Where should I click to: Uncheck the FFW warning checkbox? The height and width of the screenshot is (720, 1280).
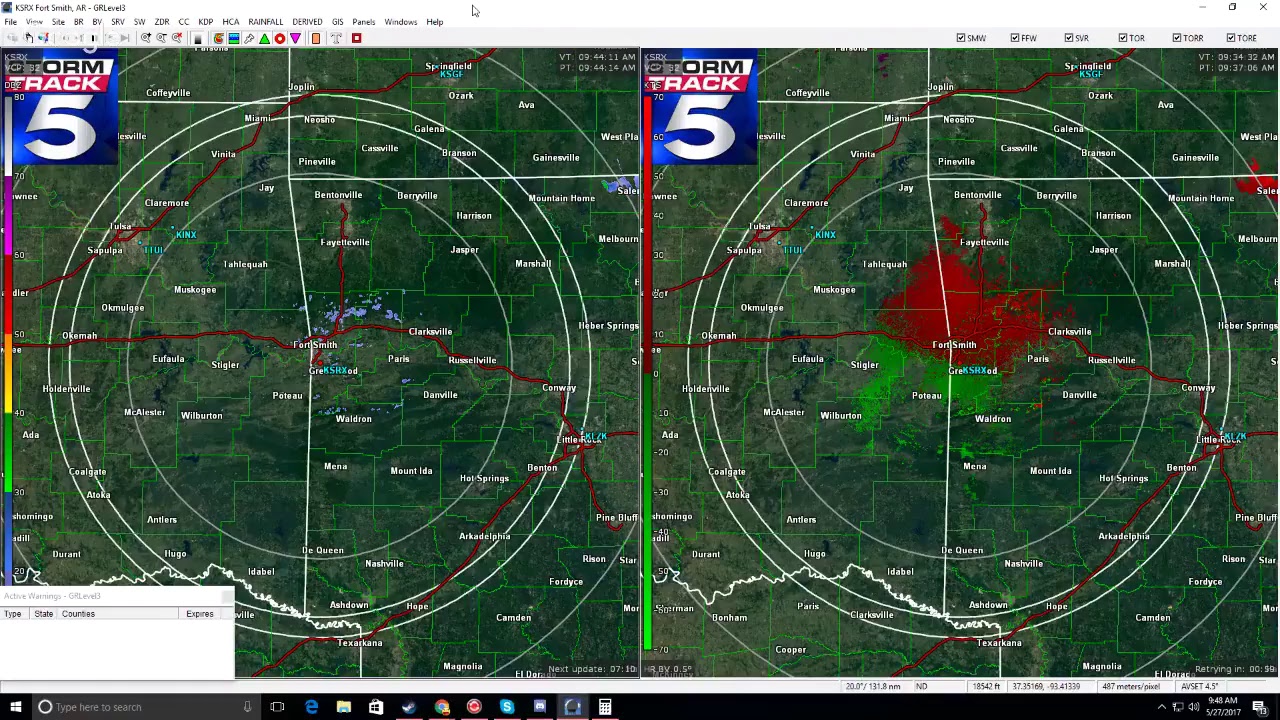pos(1015,38)
